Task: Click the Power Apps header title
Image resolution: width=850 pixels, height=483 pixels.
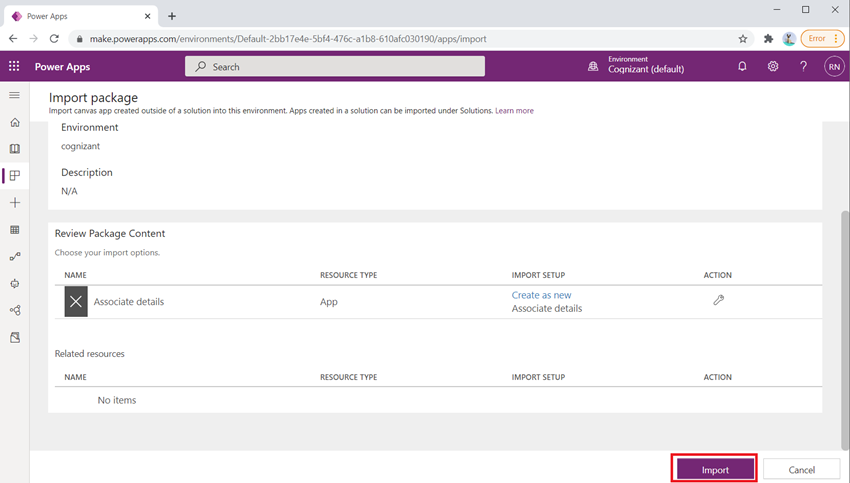Action: (x=62, y=67)
